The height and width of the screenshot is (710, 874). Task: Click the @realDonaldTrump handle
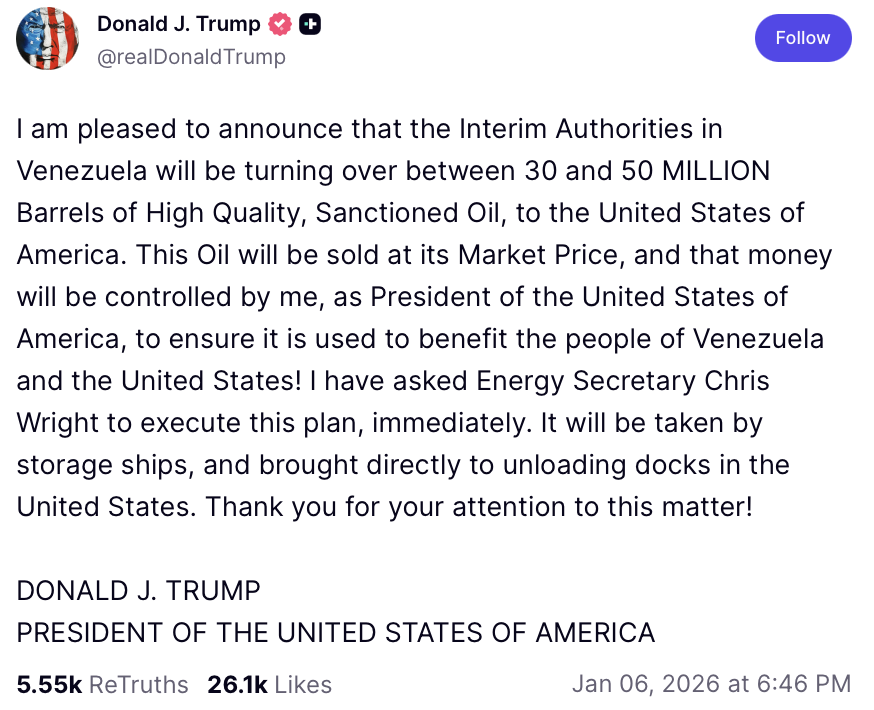[x=191, y=57]
